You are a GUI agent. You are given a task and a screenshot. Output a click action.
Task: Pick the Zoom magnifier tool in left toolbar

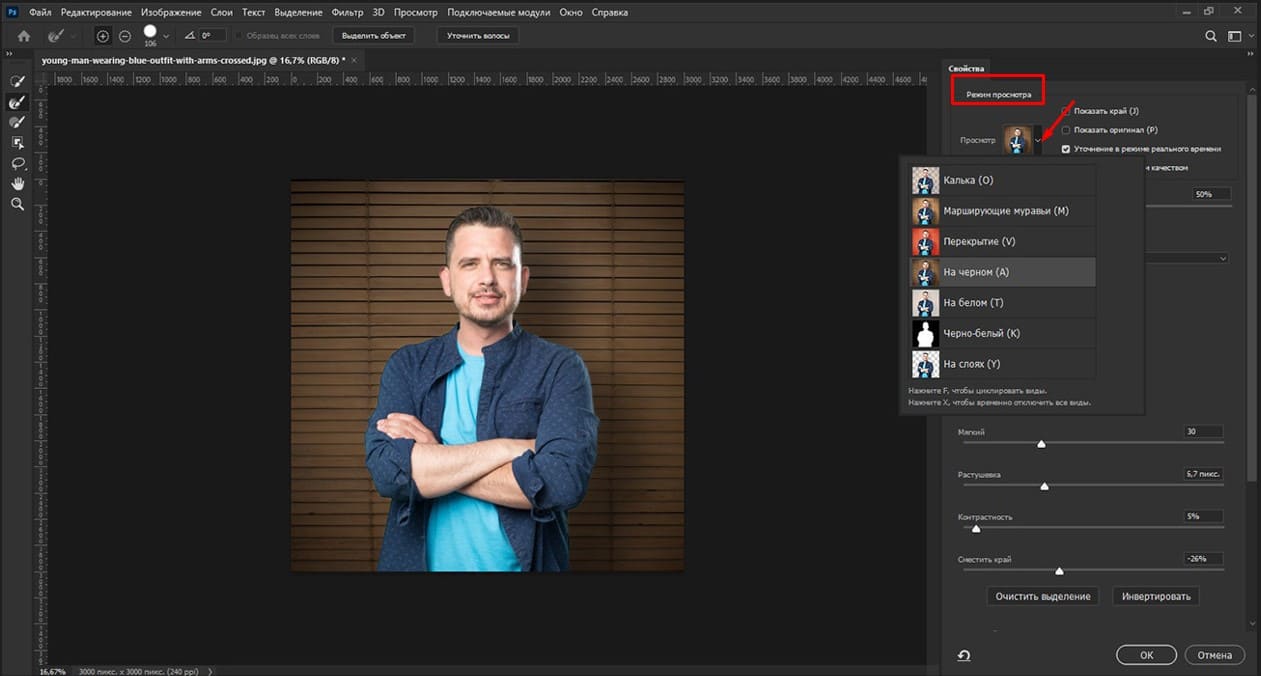point(17,204)
